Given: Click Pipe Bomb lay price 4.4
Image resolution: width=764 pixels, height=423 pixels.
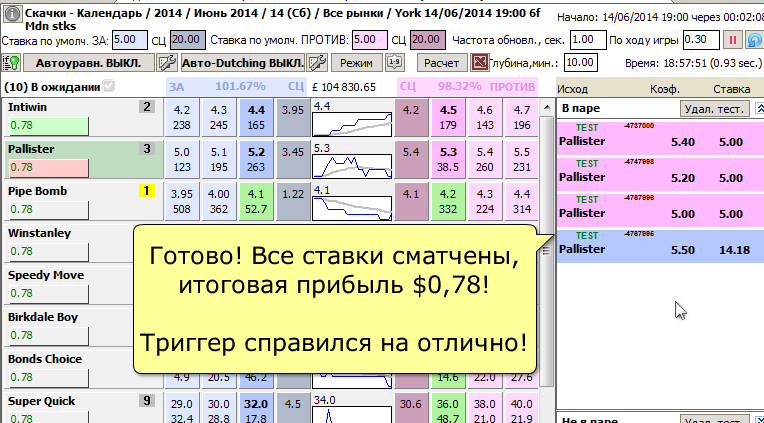Looking at the screenshot, I should coord(522,201).
